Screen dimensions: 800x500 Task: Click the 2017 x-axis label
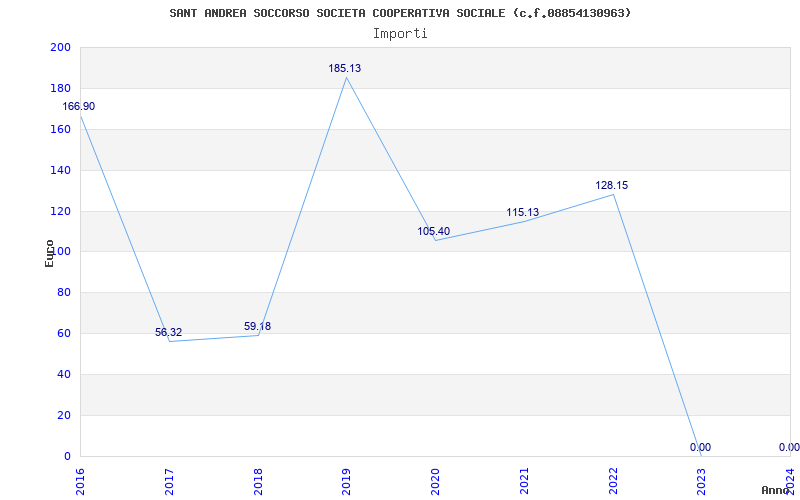169,481
